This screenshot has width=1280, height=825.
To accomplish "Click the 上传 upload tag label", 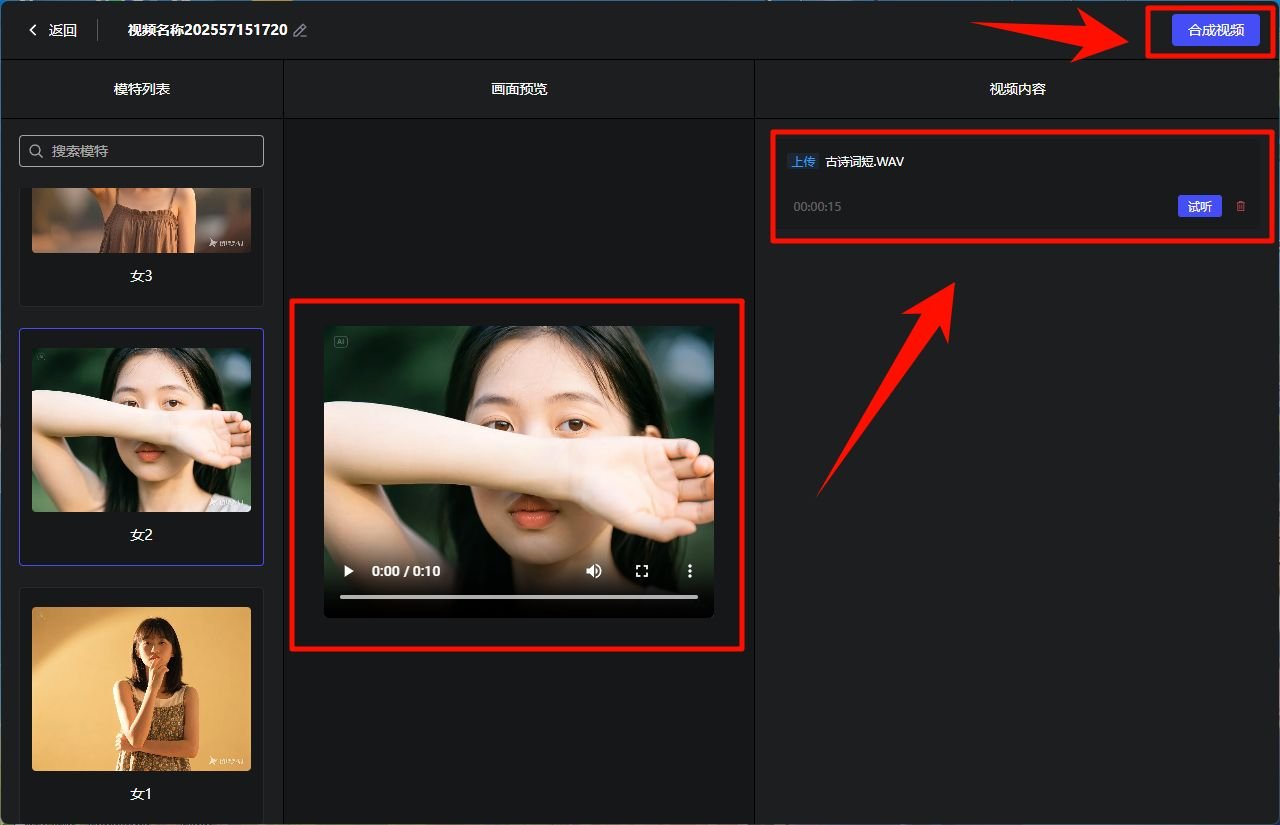I will pos(802,161).
